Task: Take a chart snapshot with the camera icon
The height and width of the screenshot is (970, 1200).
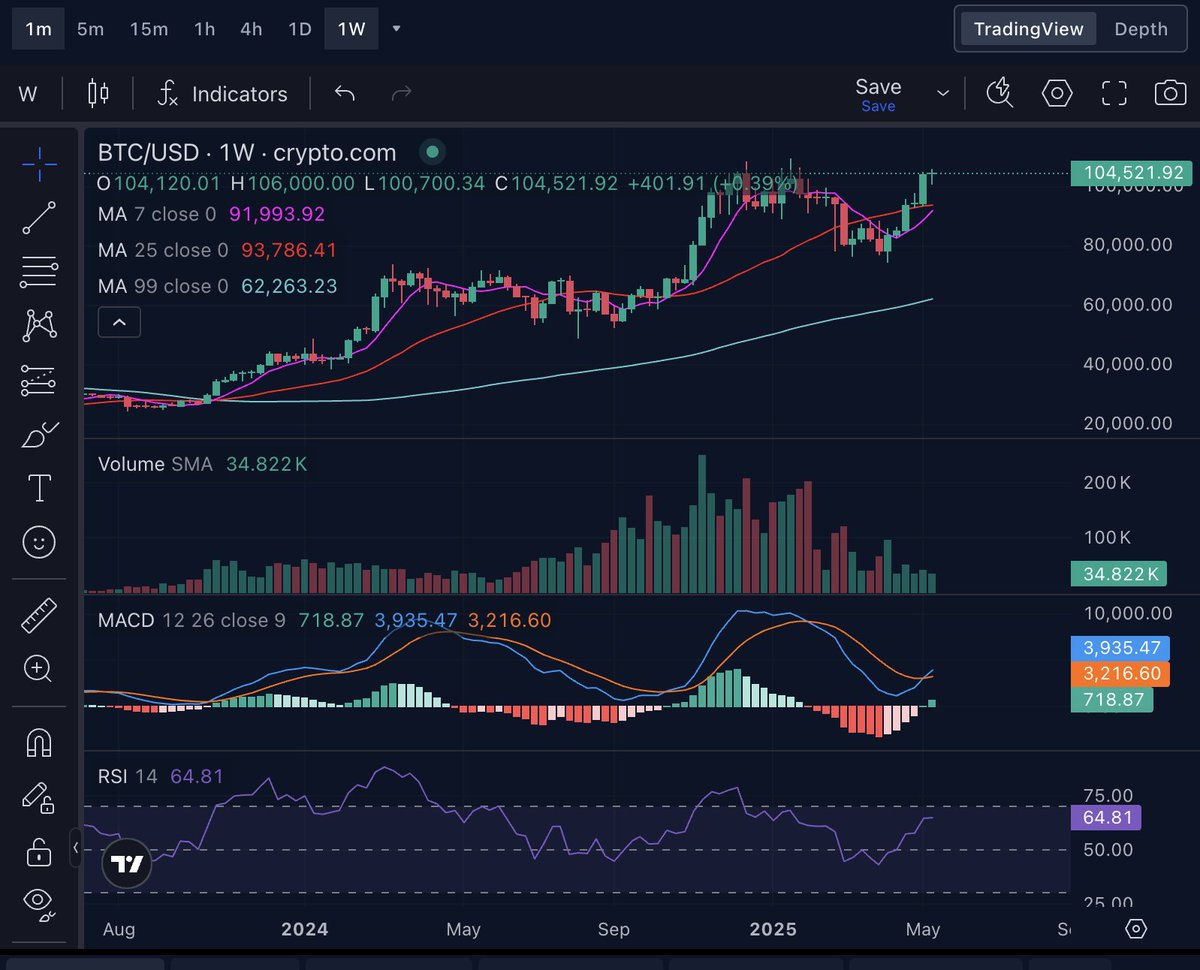Action: (1171, 93)
